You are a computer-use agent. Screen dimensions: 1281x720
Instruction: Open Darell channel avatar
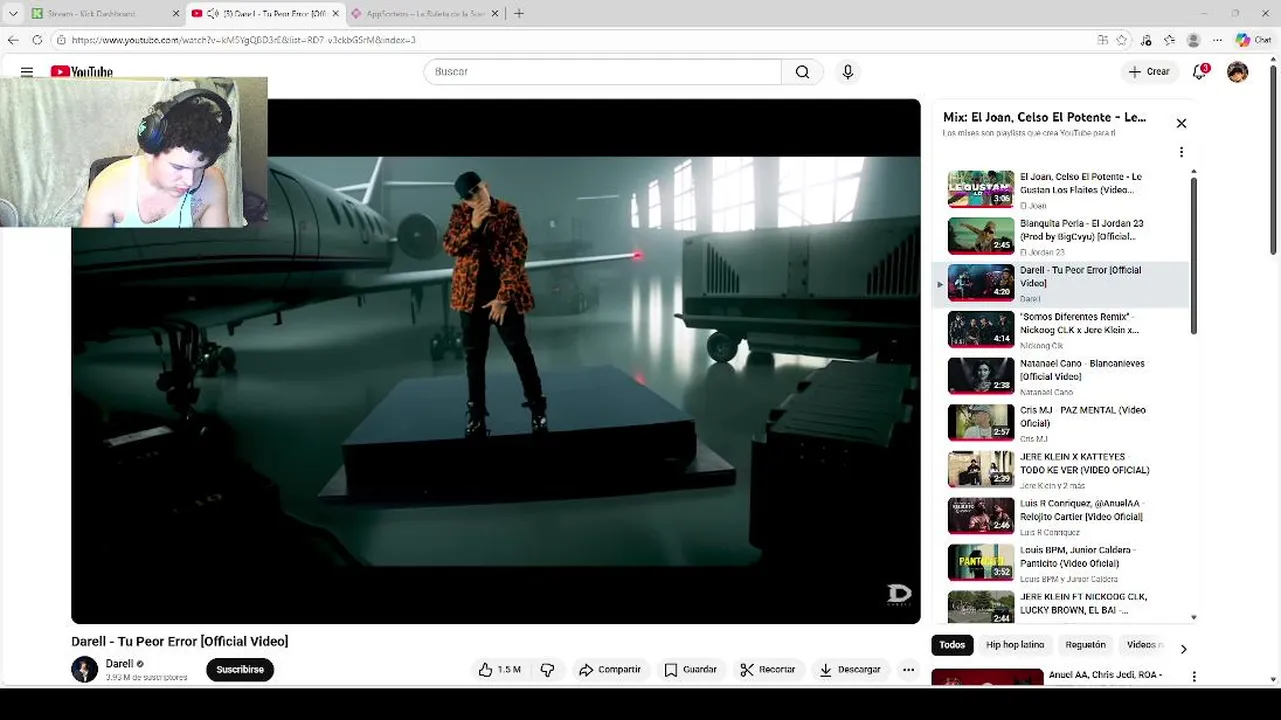84,670
